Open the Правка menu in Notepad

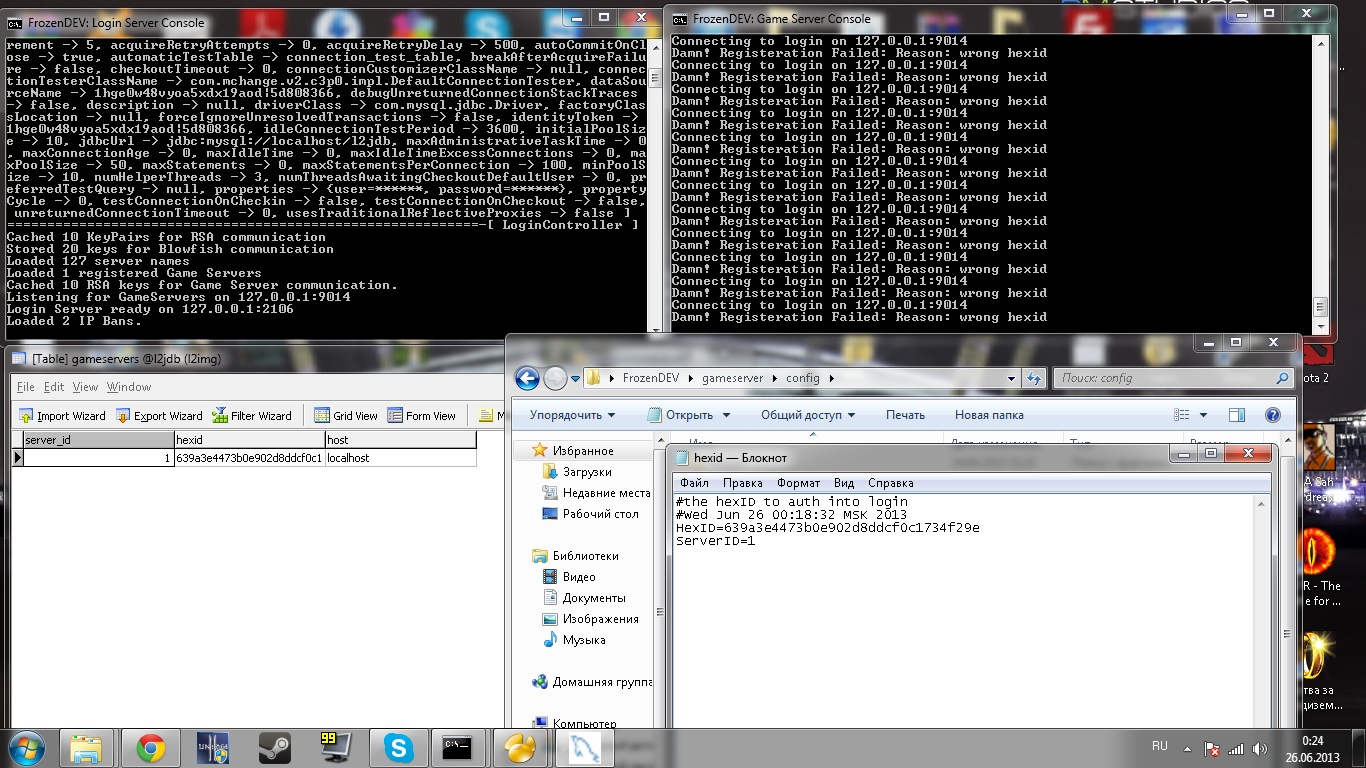coord(742,483)
